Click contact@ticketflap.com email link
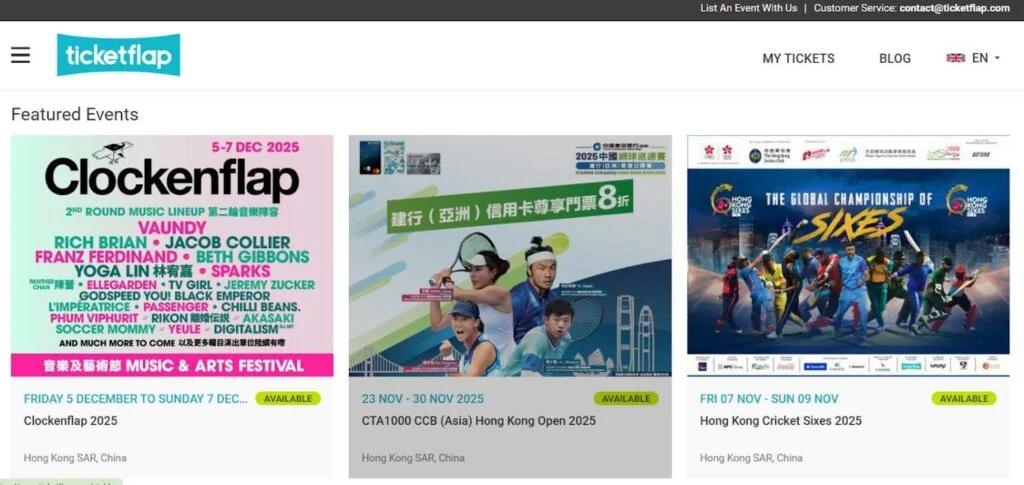1024x485 pixels. pyautogui.click(x=954, y=8)
